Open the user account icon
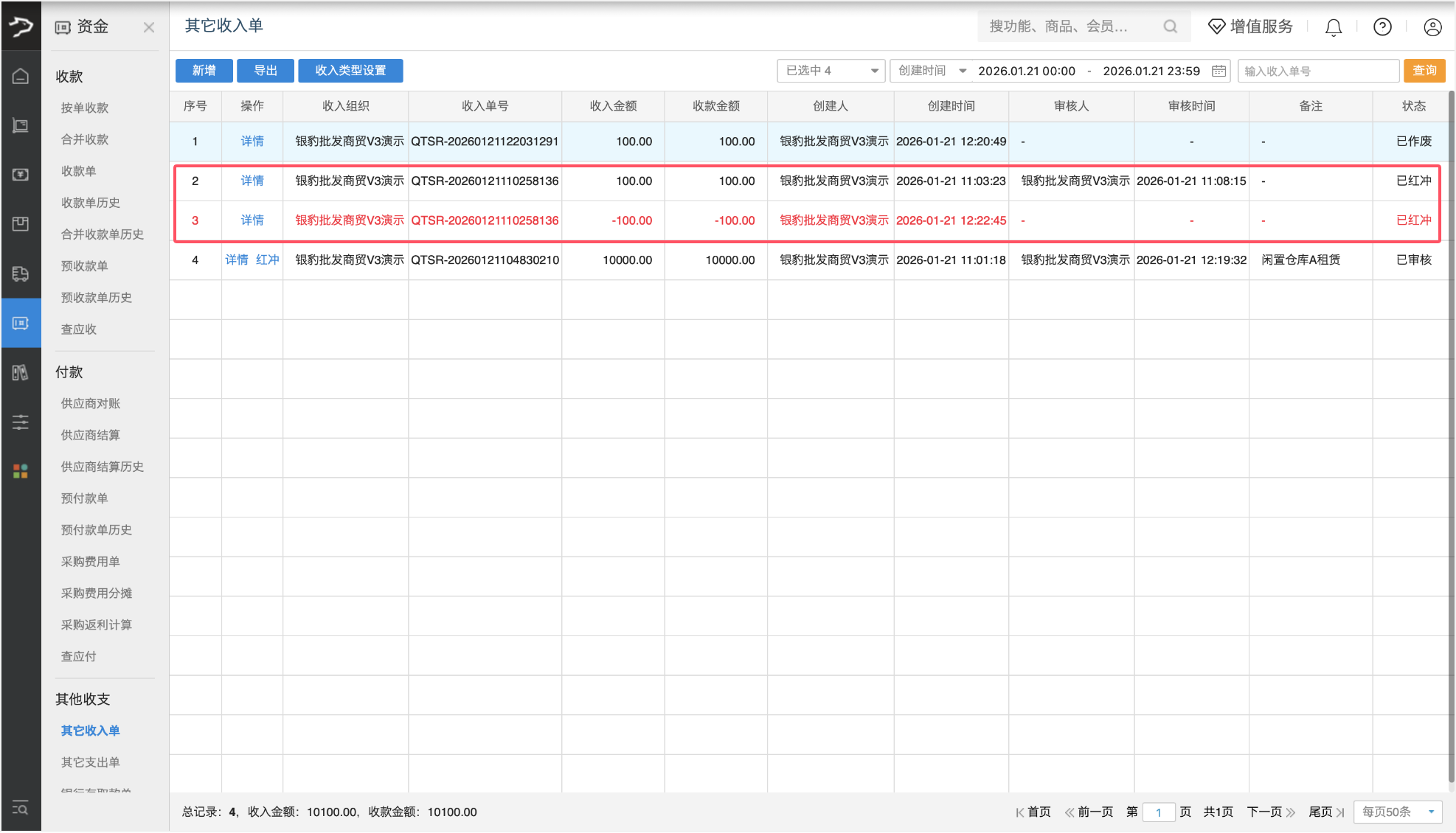 (1433, 27)
